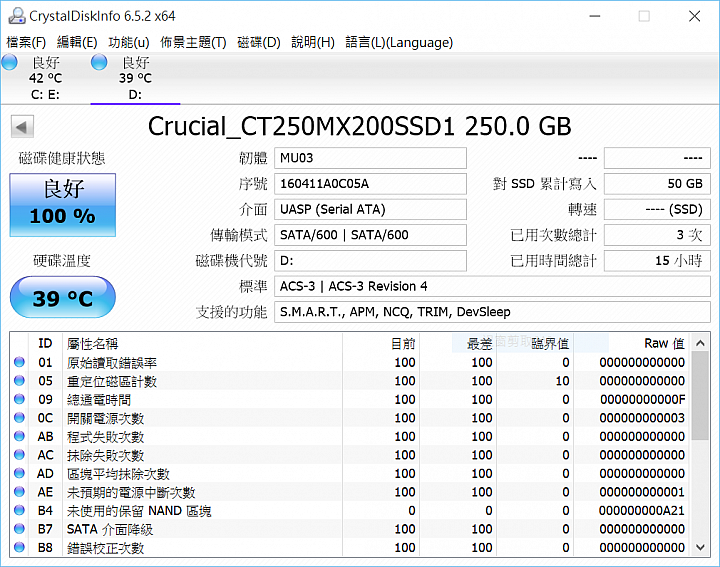Select the row SATA 介面降級
Screen dimensions: 720x567
point(350,529)
